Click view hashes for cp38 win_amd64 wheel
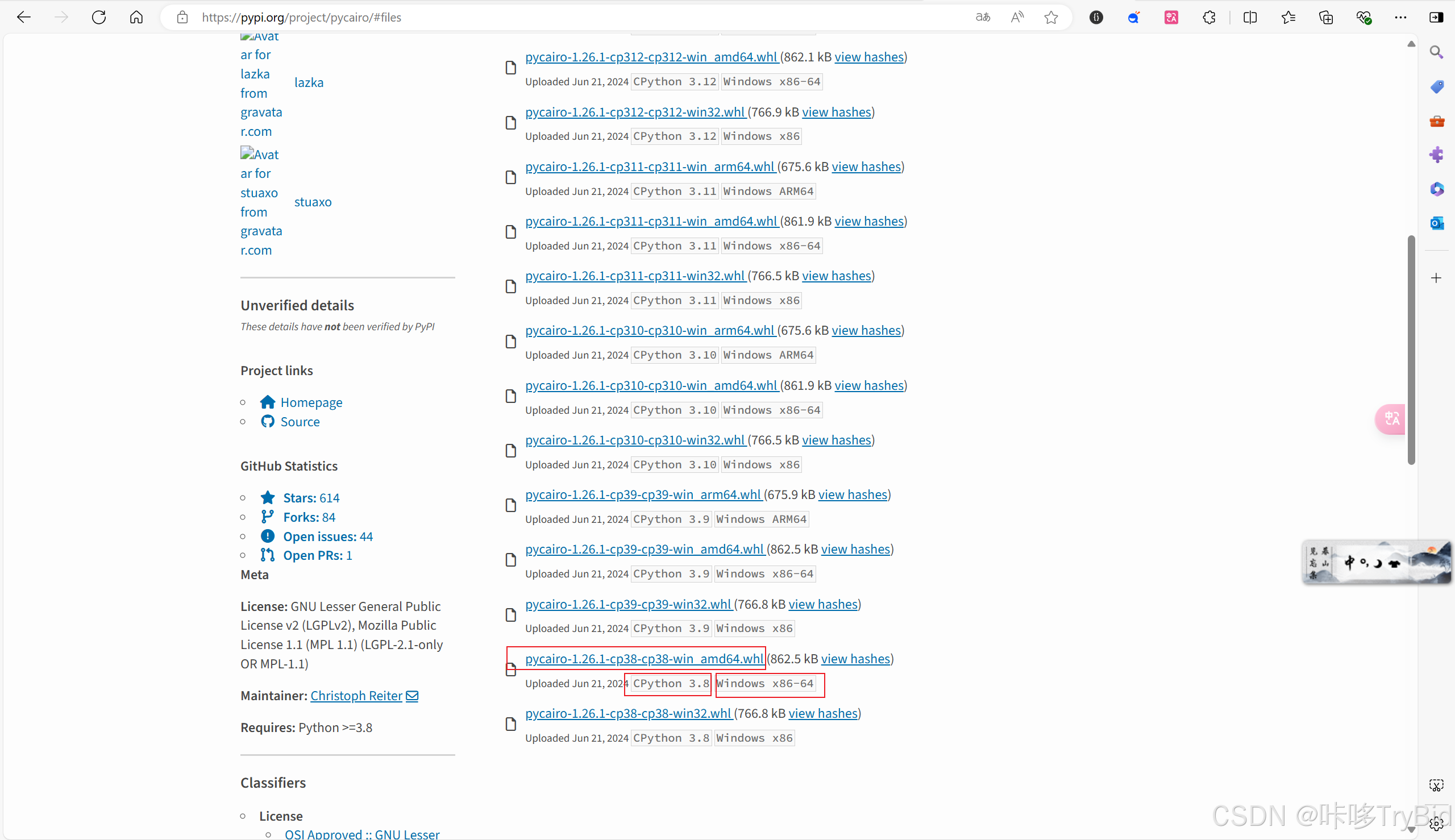This screenshot has height=840, width=1455. tap(855, 658)
